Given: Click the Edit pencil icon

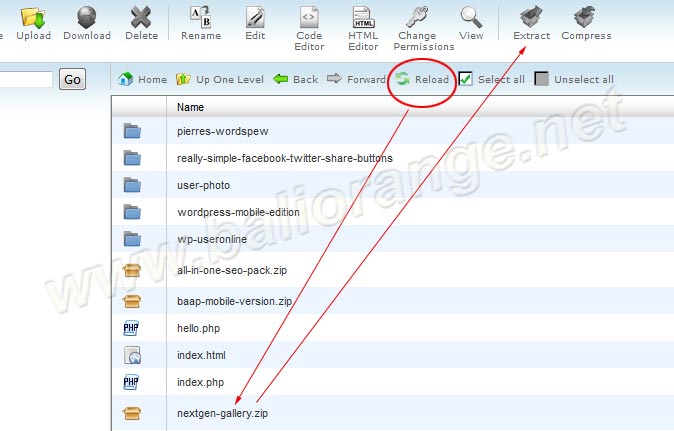Looking at the screenshot, I should pos(255,17).
